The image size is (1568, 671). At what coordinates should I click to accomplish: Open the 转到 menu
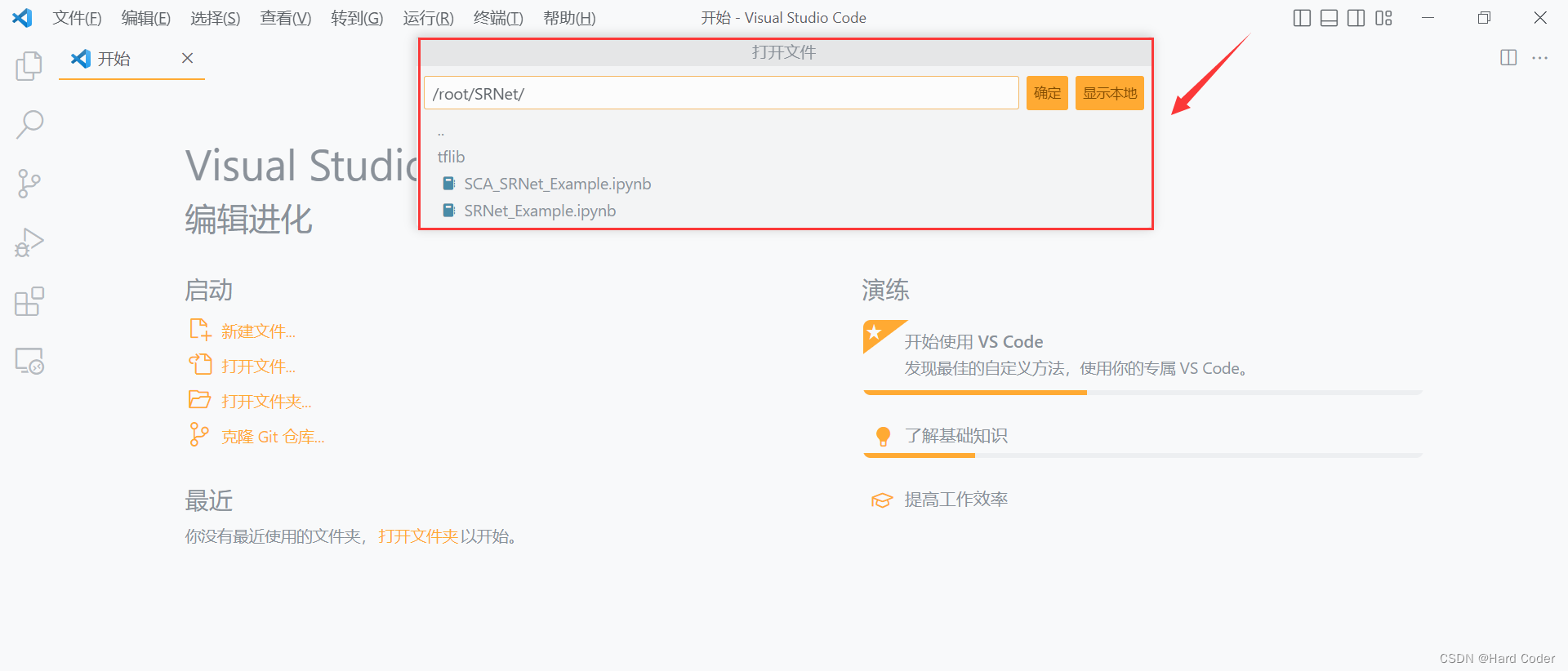pyautogui.click(x=357, y=18)
